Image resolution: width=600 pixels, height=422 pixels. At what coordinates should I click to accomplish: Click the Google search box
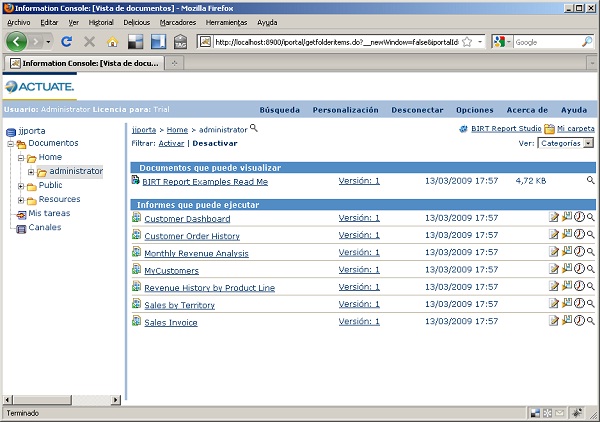coord(547,42)
